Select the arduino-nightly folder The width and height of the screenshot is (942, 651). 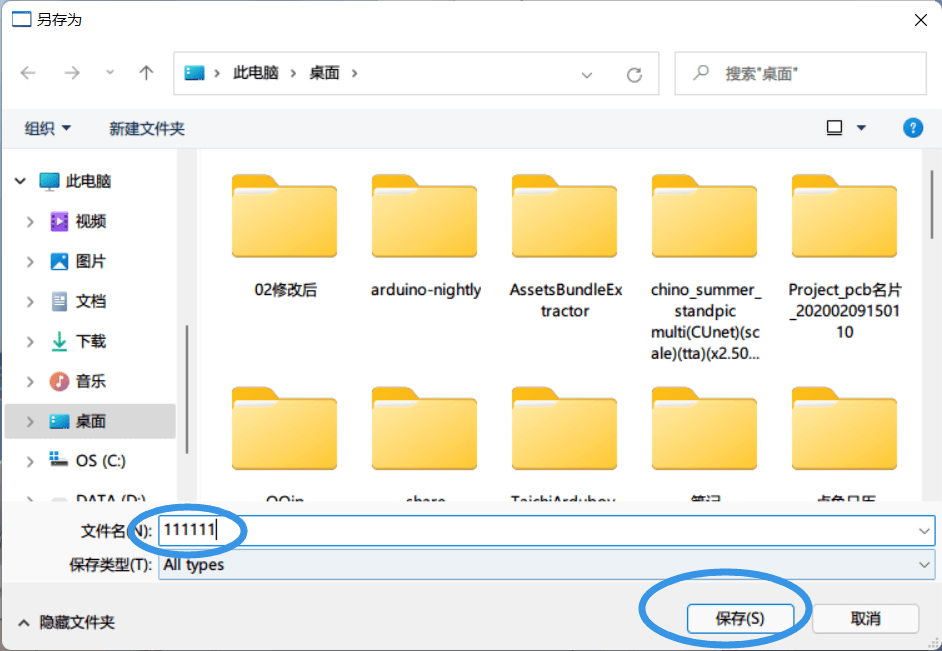point(425,237)
